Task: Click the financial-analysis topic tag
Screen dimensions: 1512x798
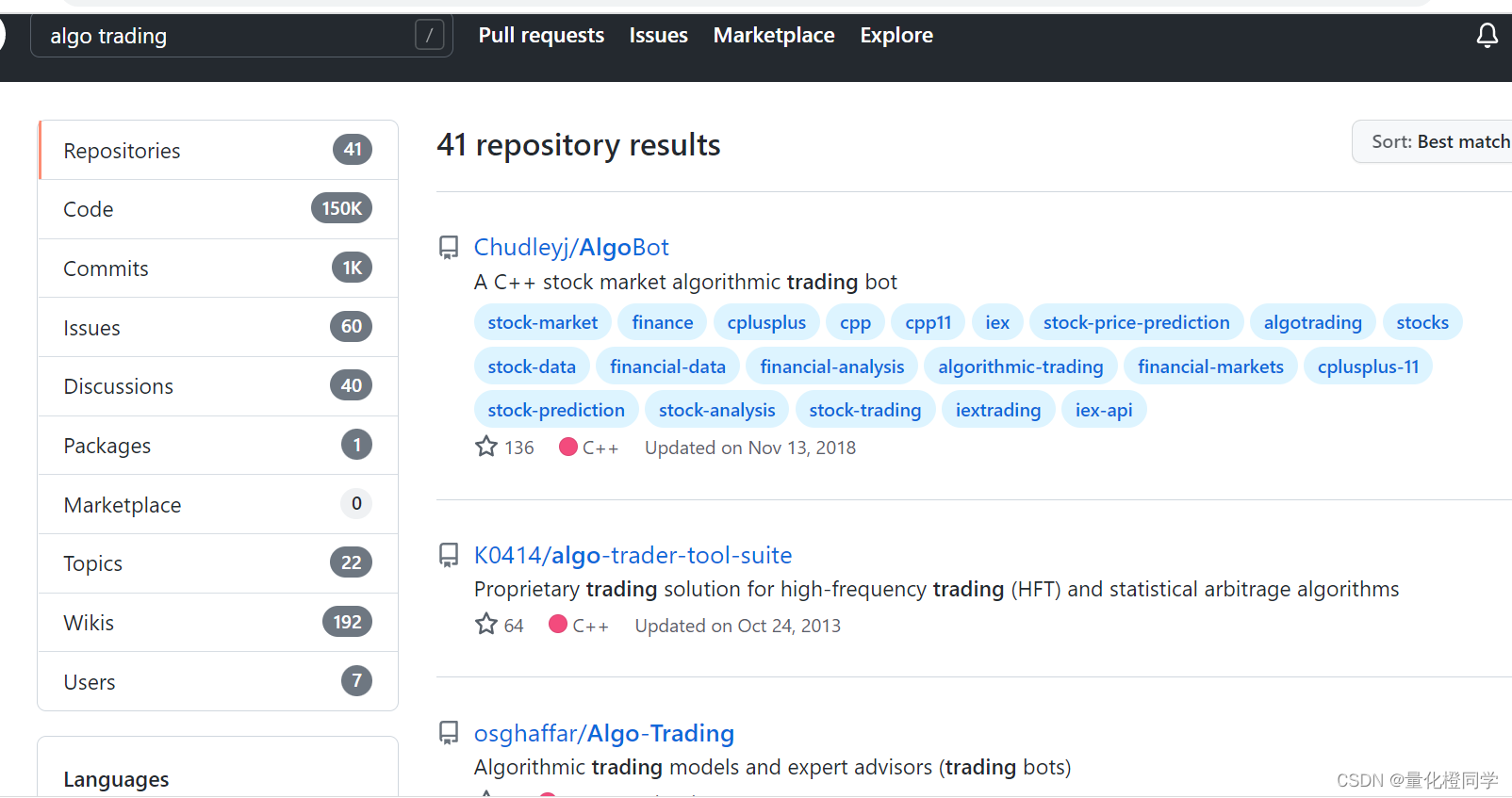Action: point(832,366)
